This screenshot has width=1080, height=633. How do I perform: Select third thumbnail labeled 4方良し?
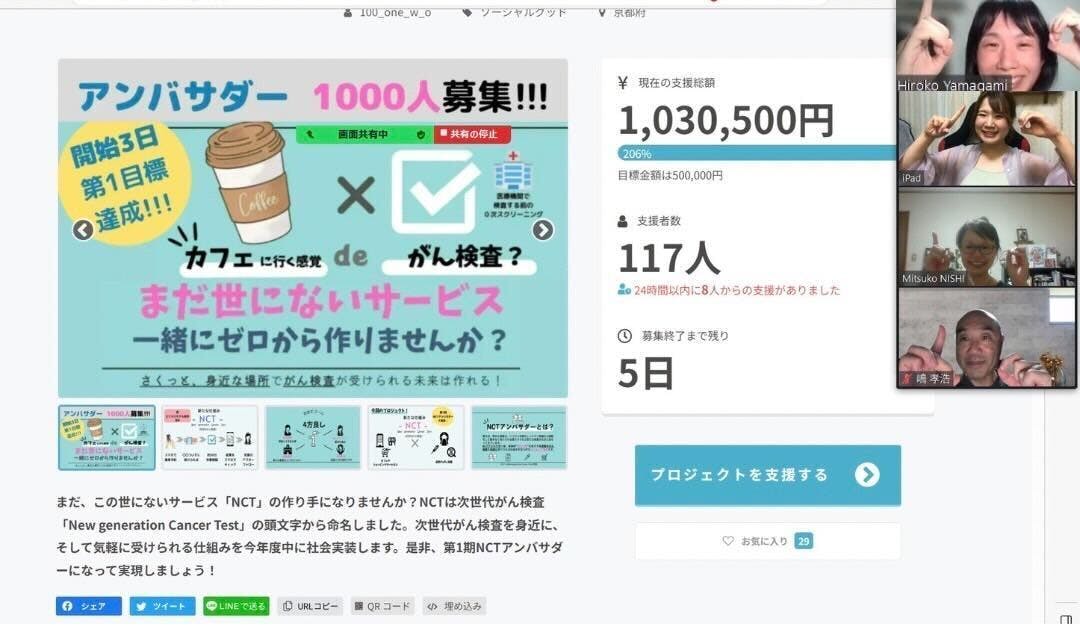pos(313,438)
